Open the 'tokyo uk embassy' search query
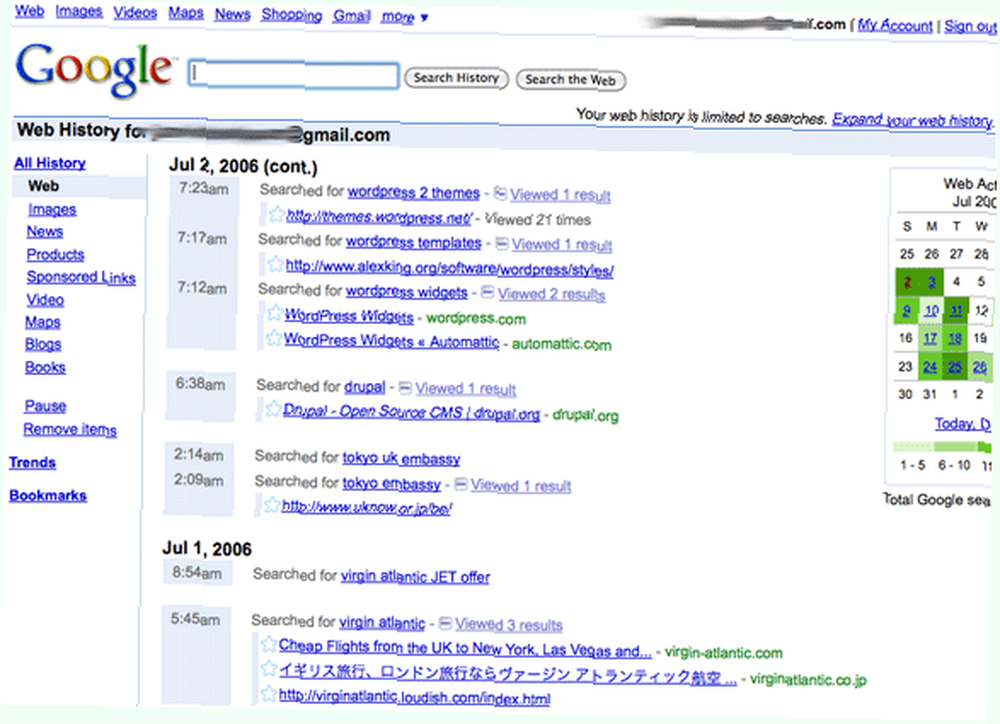 (401, 458)
